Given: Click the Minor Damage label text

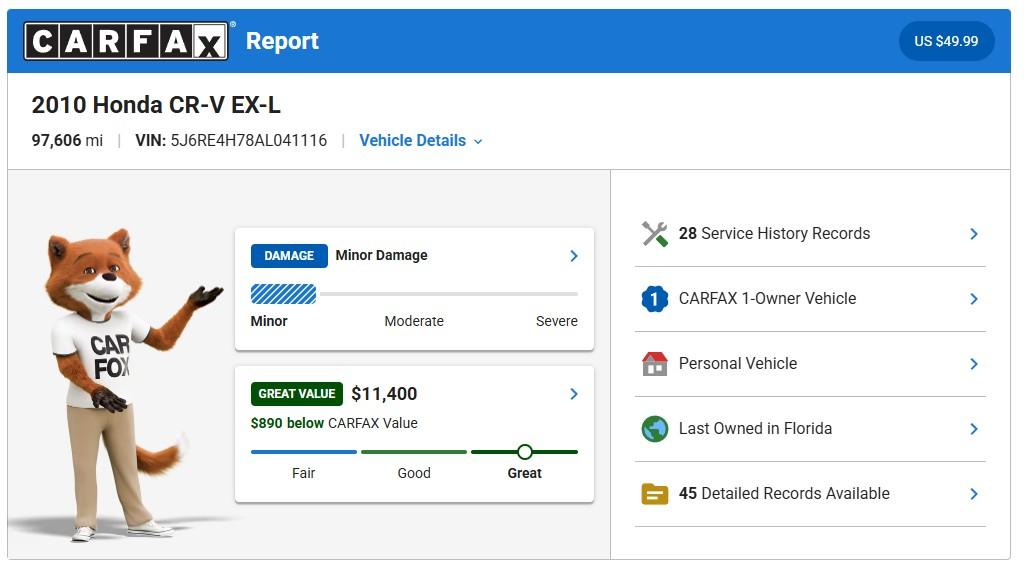Looking at the screenshot, I should [x=381, y=255].
